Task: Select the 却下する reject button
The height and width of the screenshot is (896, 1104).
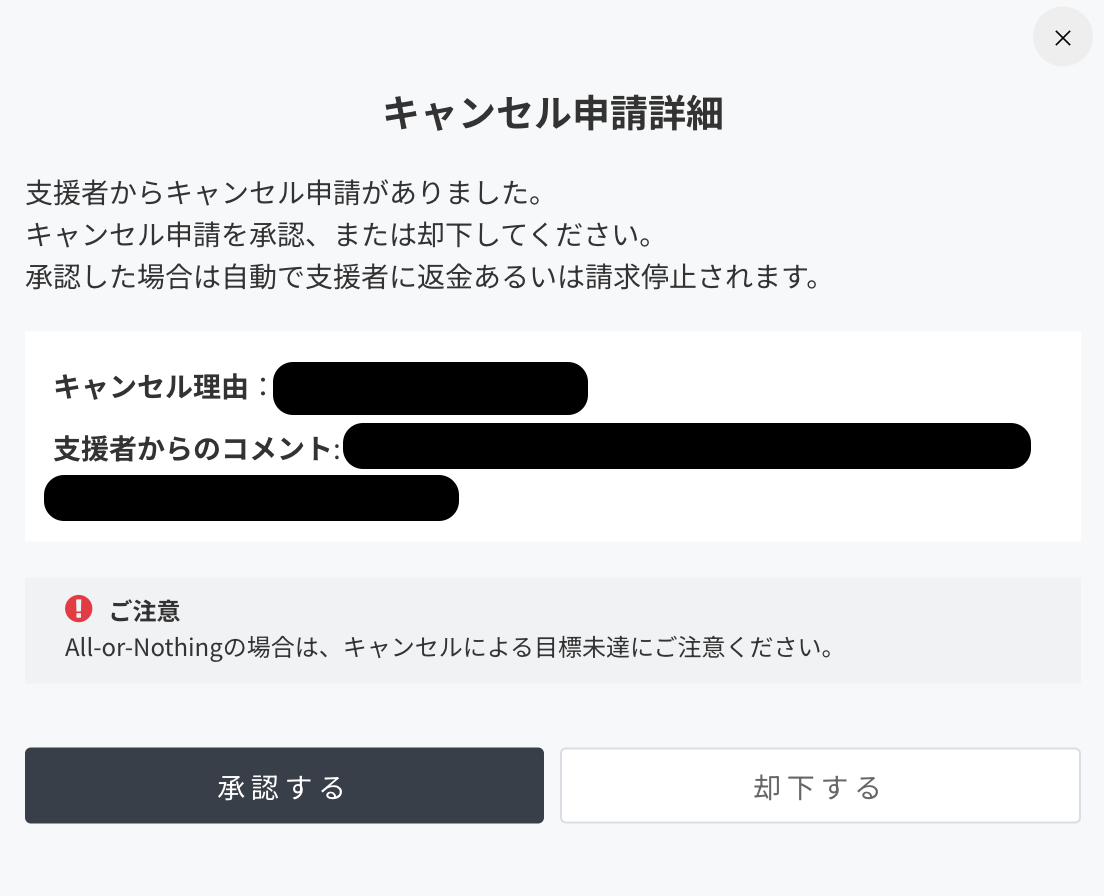Action: click(819, 786)
